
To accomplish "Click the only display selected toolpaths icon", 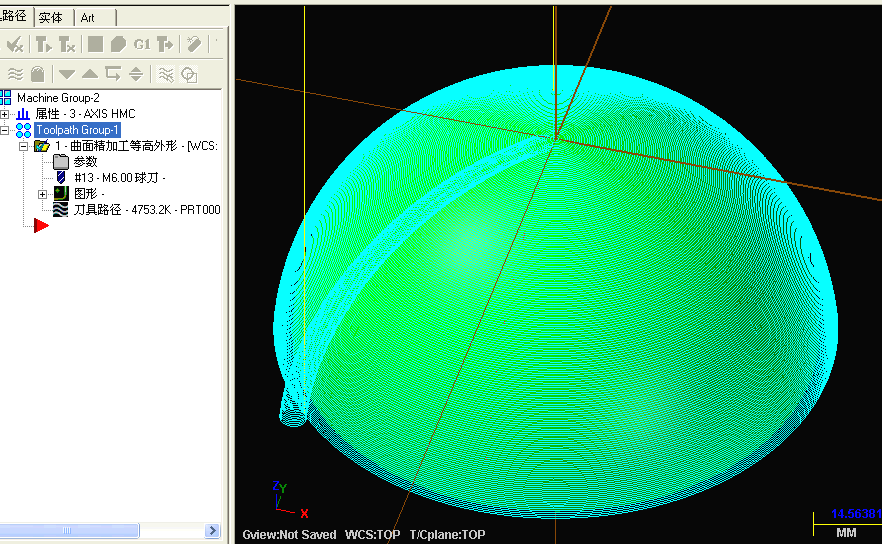I will 165,74.
